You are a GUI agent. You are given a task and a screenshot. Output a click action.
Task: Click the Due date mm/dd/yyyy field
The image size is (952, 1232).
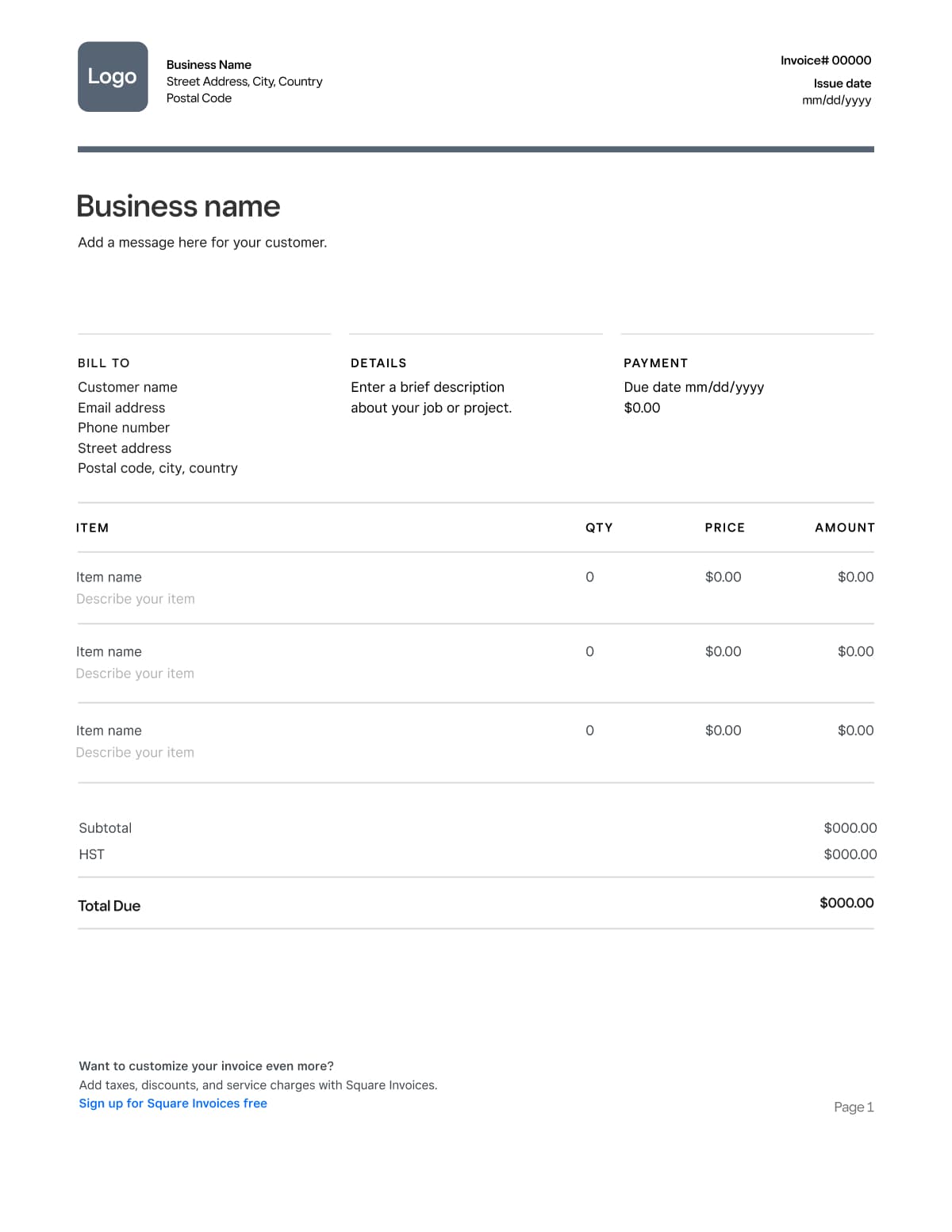(693, 387)
